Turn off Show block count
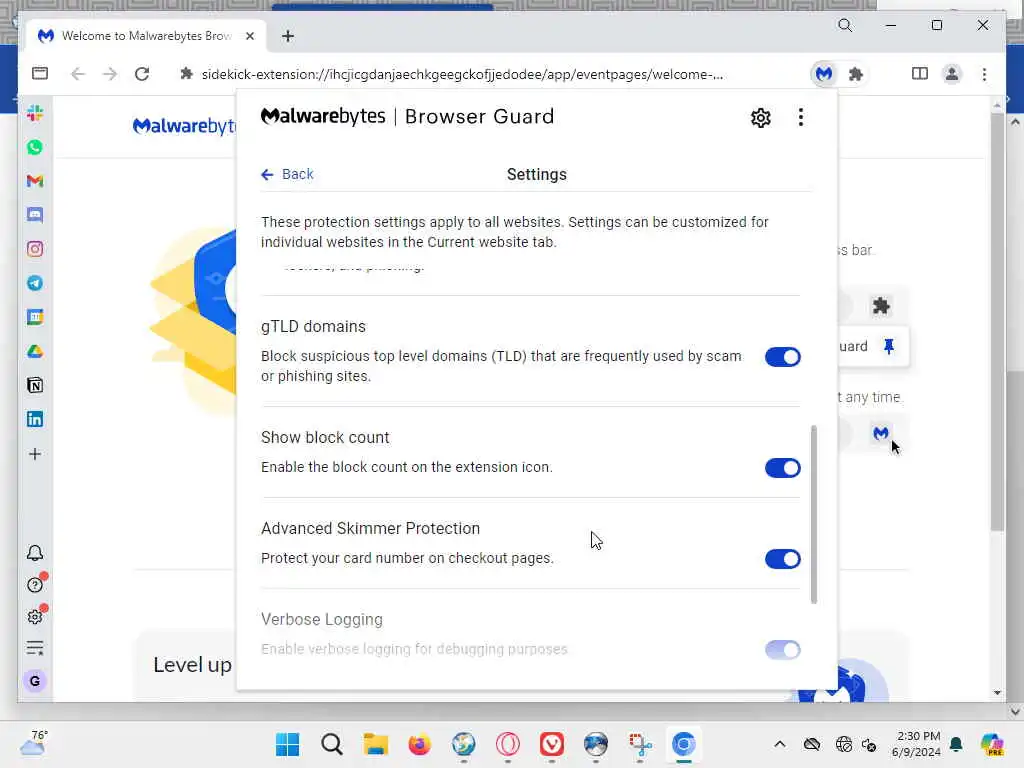The width and height of the screenshot is (1024, 768). click(782, 468)
